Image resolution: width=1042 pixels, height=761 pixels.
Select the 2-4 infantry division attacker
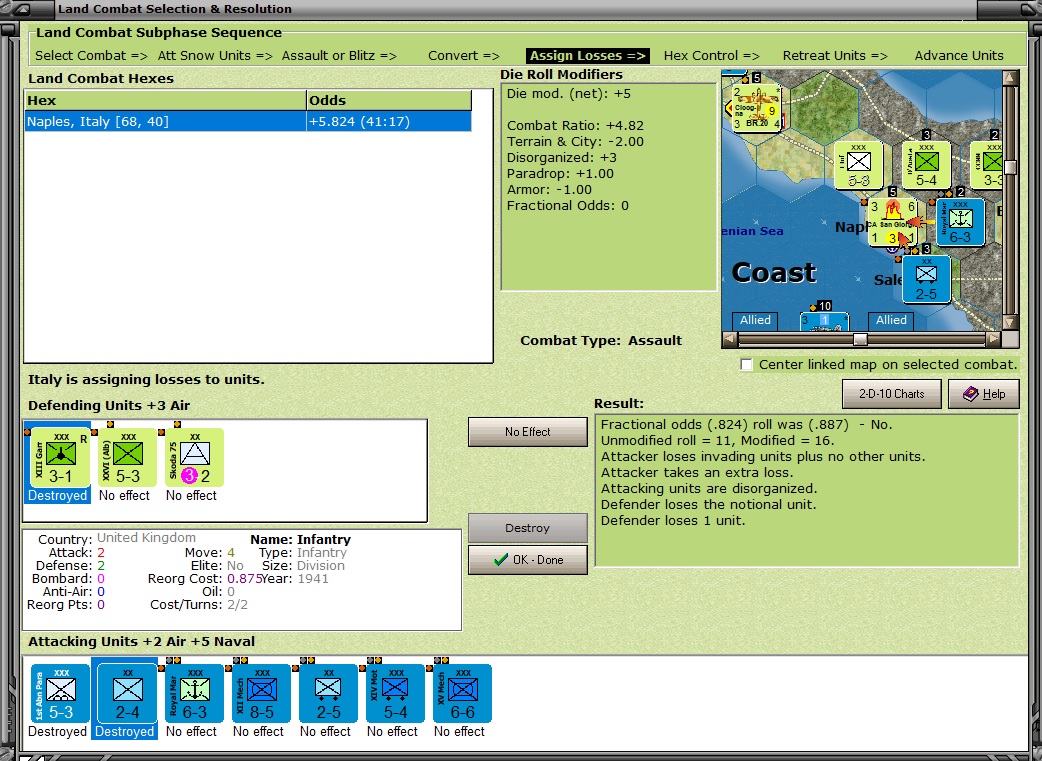pyautogui.click(x=128, y=693)
